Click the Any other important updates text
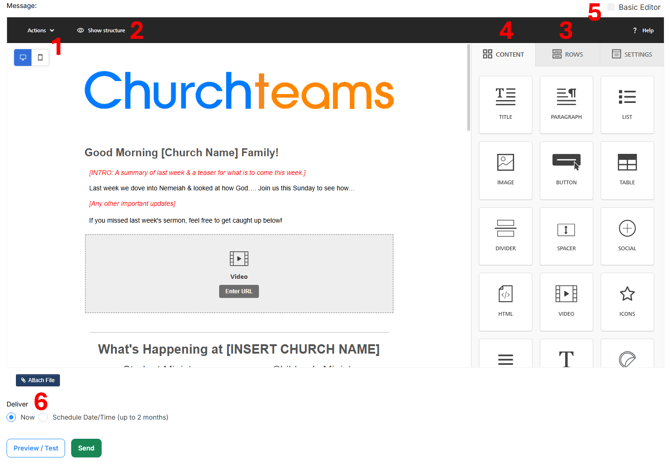 pos(132,203)
